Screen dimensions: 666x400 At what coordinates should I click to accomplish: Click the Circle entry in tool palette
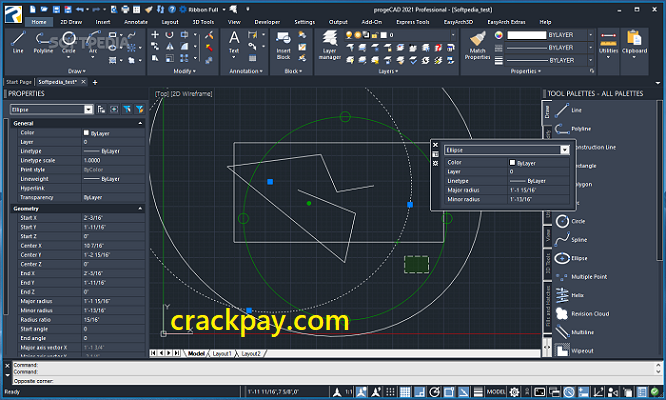570,221
